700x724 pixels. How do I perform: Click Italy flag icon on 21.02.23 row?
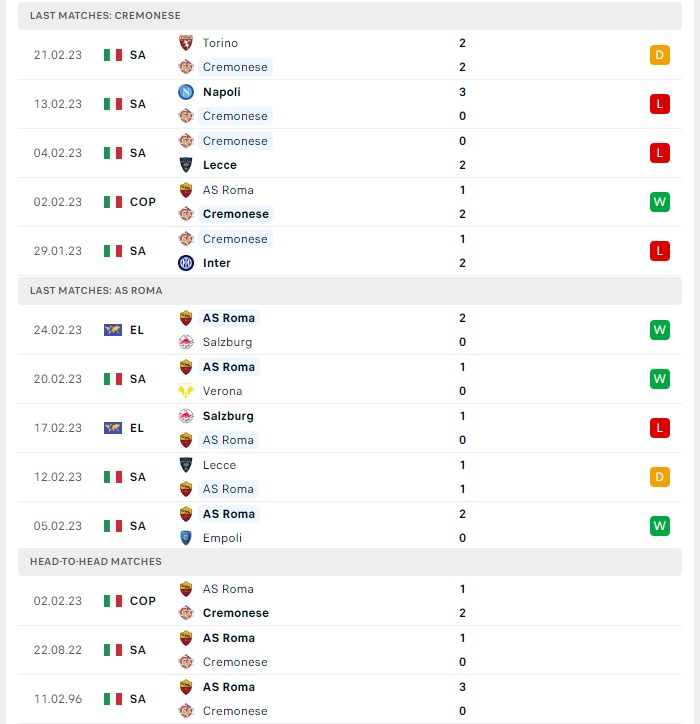[x=113, y=55]
